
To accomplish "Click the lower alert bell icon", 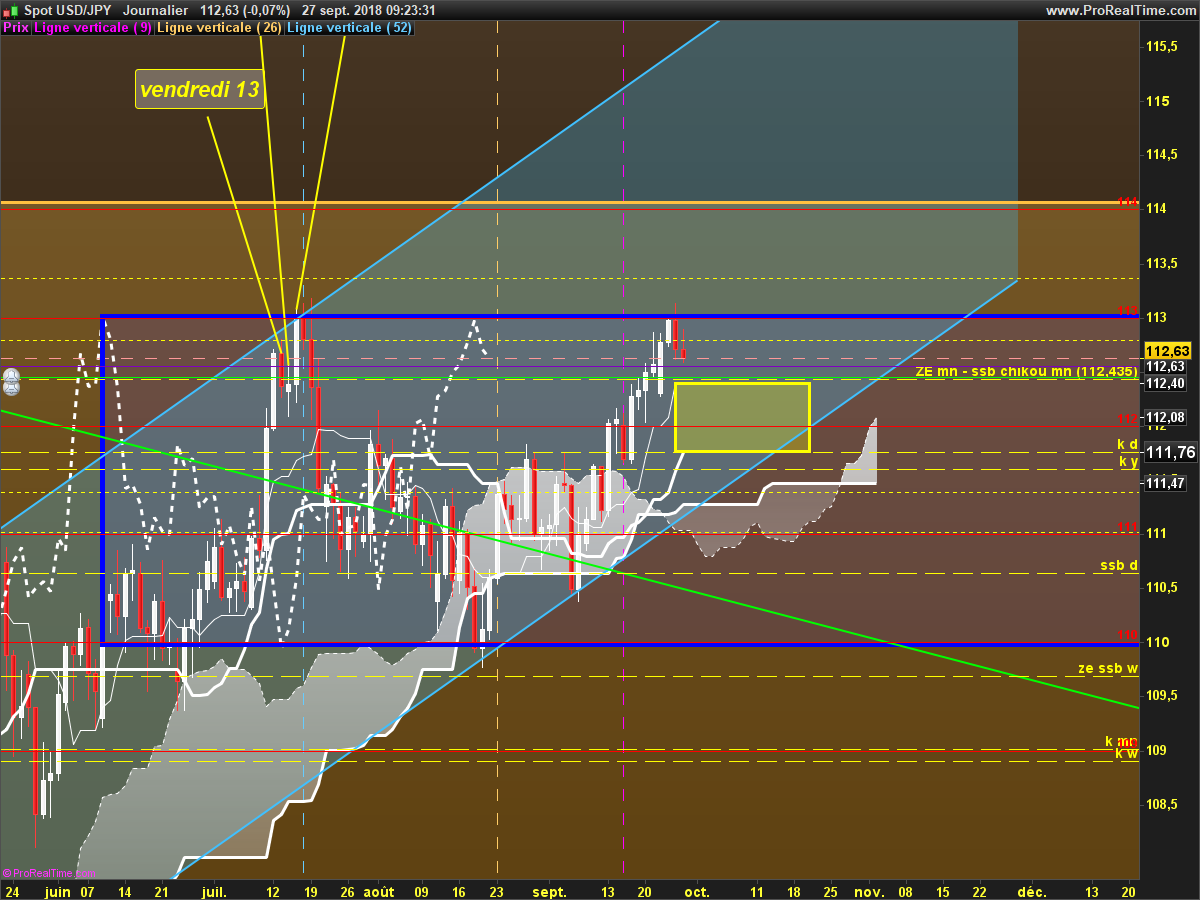I will [11, 389].
